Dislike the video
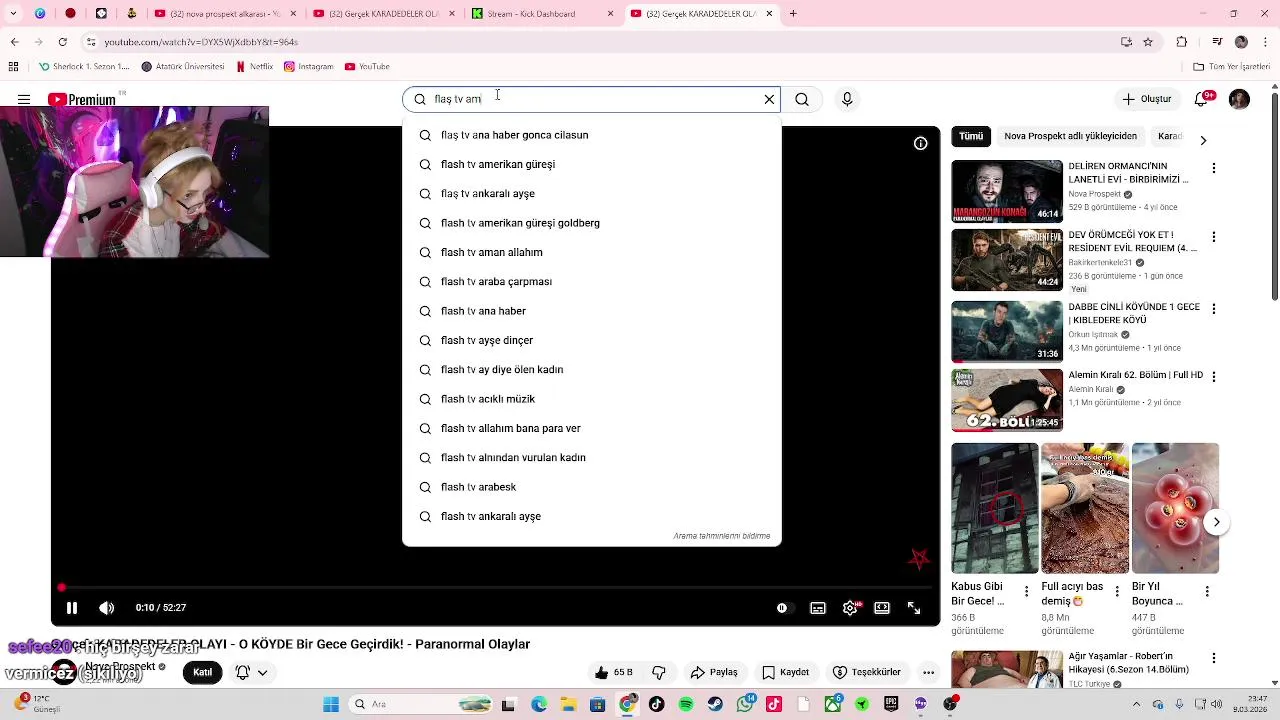The image size is (1280, 720). pyautogui.click(x=659, y=672)
